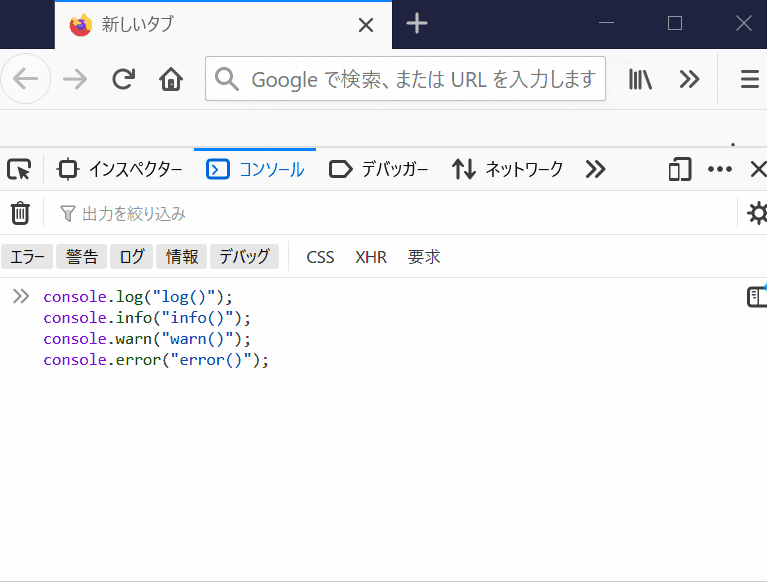Viewport: 767px width, 582px height.
Task: Open the Library bookshelf icon
Action: 640,79
